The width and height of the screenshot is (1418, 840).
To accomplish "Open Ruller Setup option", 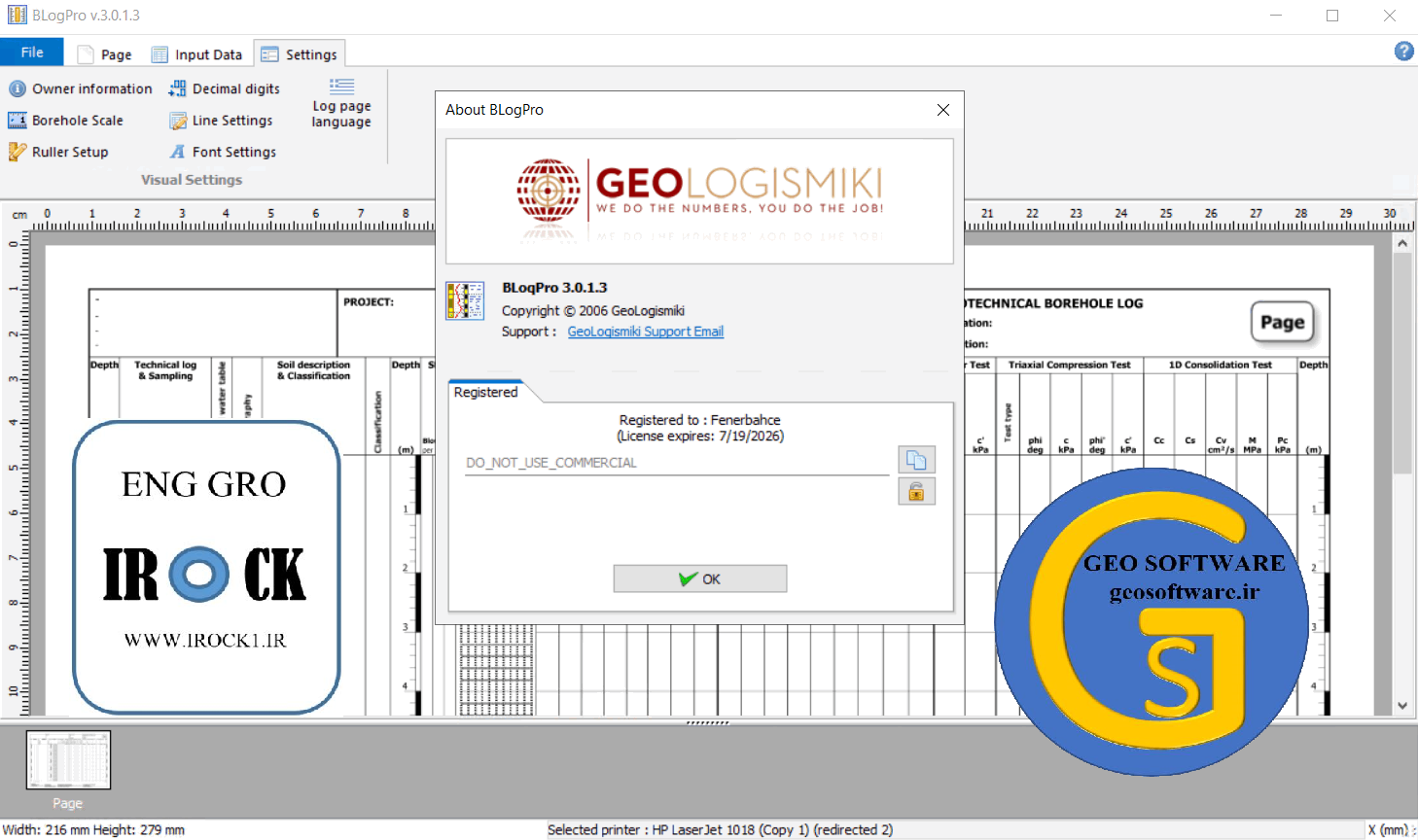I will (x=58, y=152).
